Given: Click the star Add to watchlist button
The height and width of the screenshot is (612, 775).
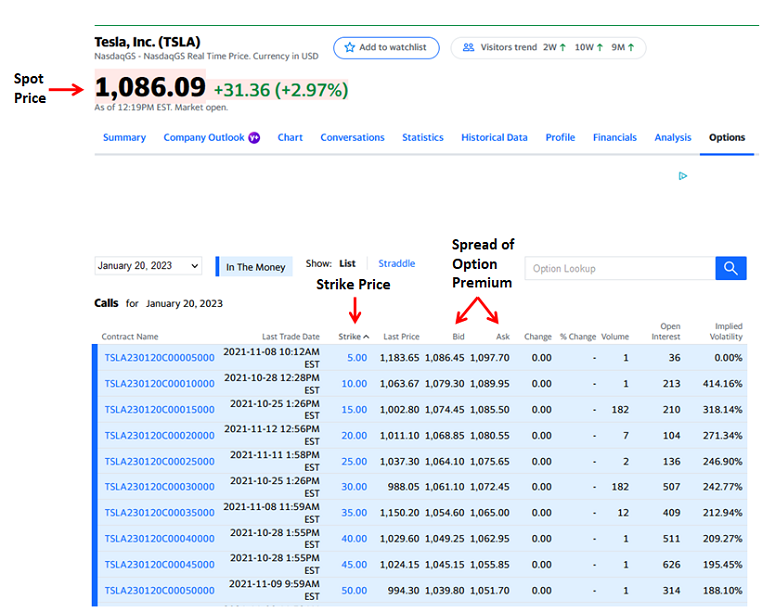Looking at the screenshot, I should pyautogui.click(x=386, y=47).
